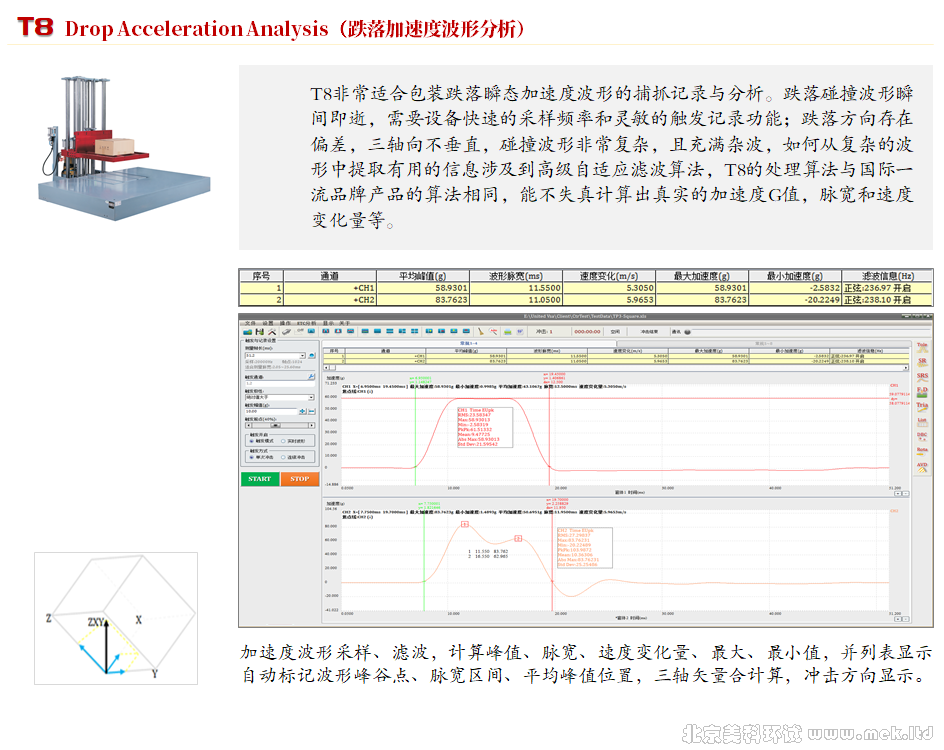Image resolution: width=944 pixels, height=750 pixels.
Task: Click the 平均峰值(g) column header in the large results table
Action: [x=422, y=276]
